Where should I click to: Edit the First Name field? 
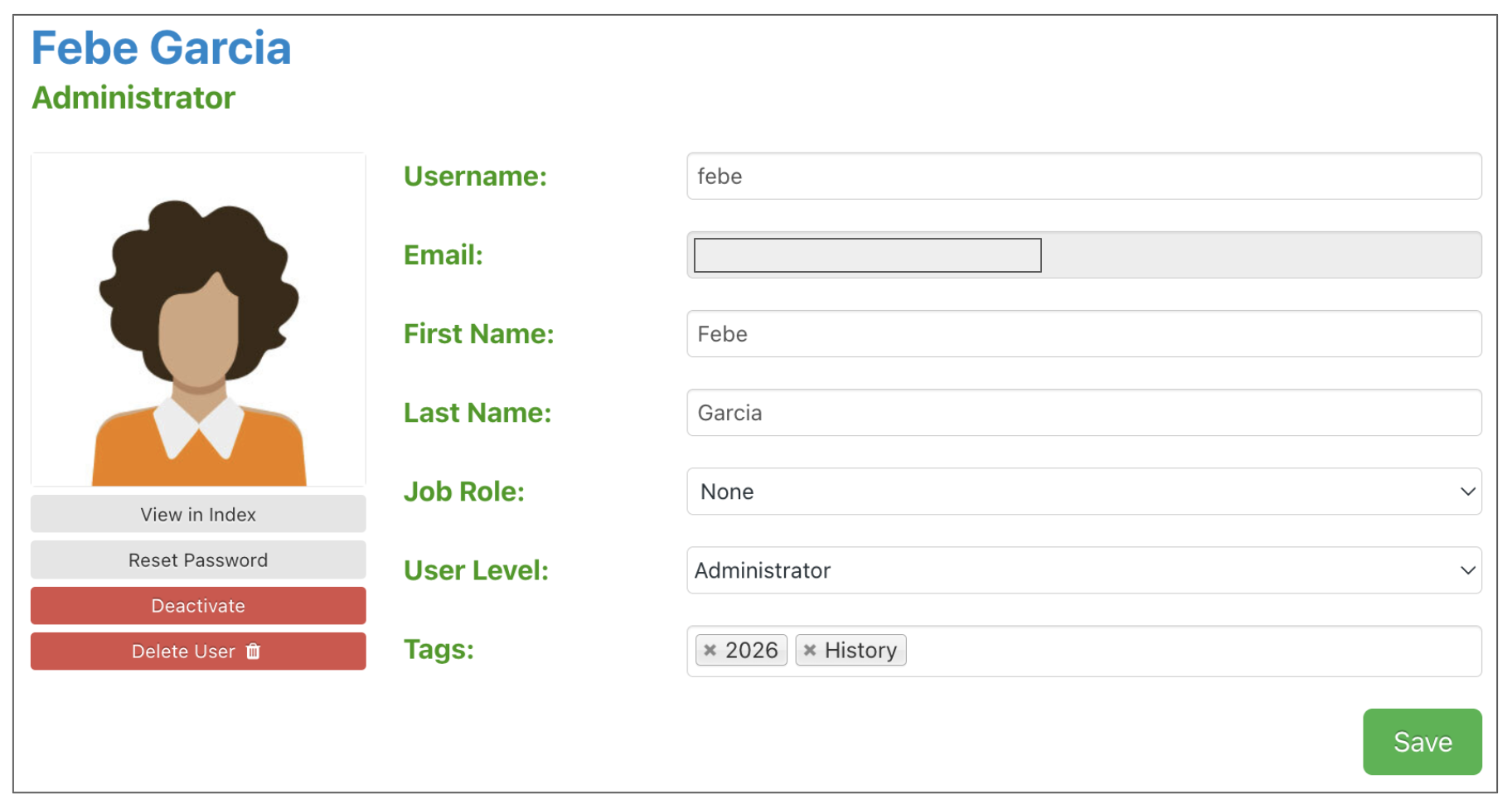(x=1083, y=334)
